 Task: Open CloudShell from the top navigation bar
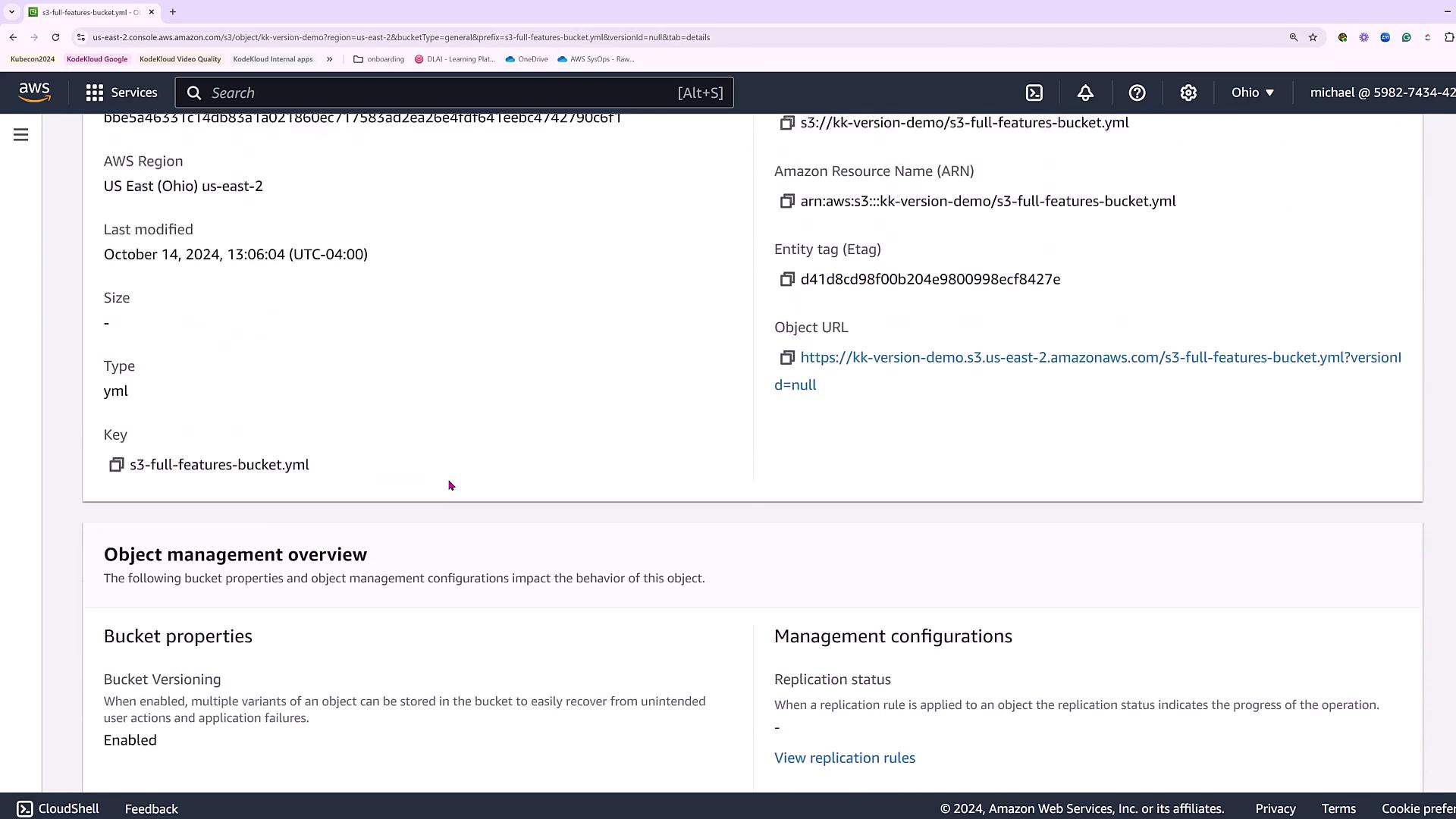1034,93
